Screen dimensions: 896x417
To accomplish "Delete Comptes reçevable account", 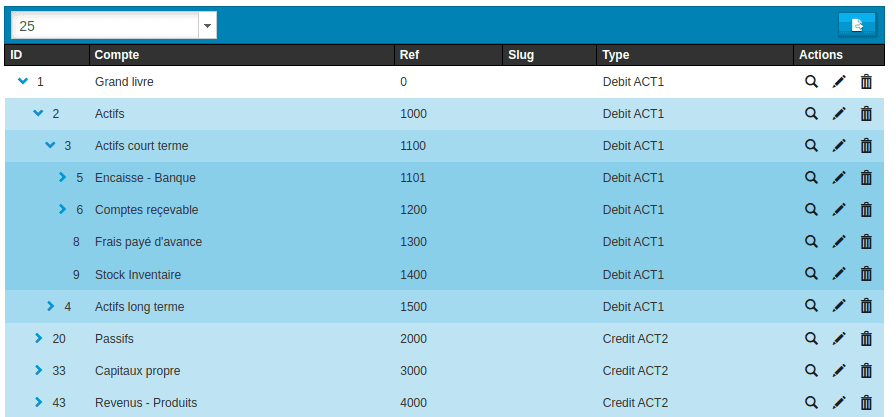I will [x=866, y=210].
